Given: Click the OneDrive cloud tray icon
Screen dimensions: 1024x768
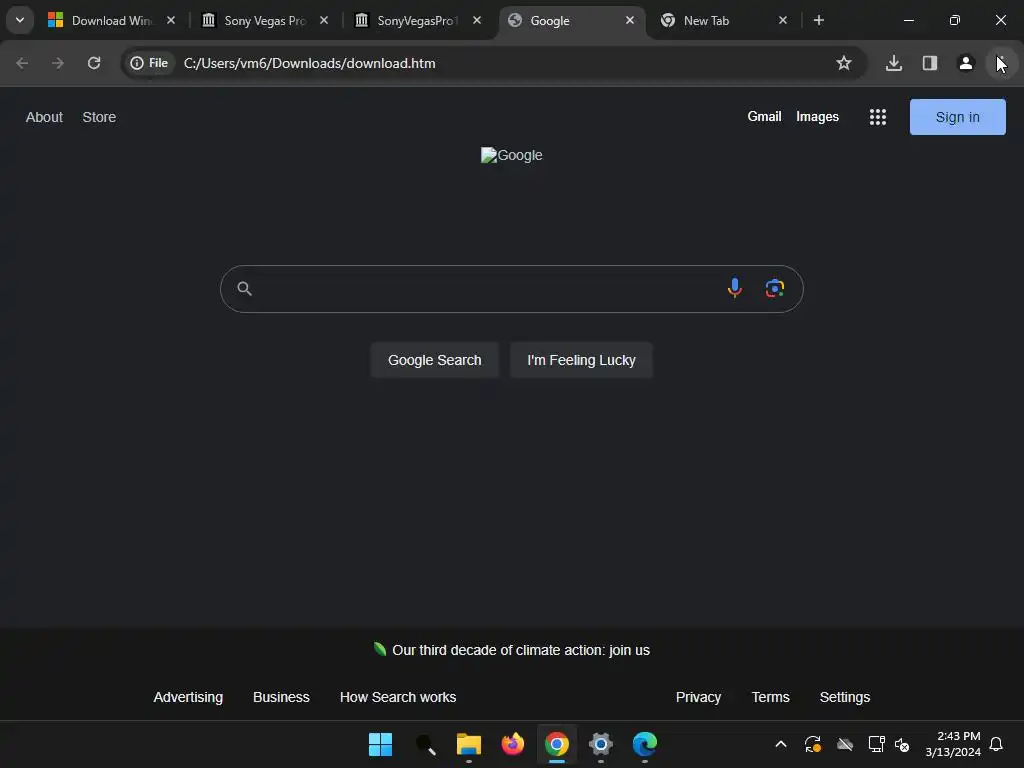Looking at the screenshot, I should click(x=844, y=744).
